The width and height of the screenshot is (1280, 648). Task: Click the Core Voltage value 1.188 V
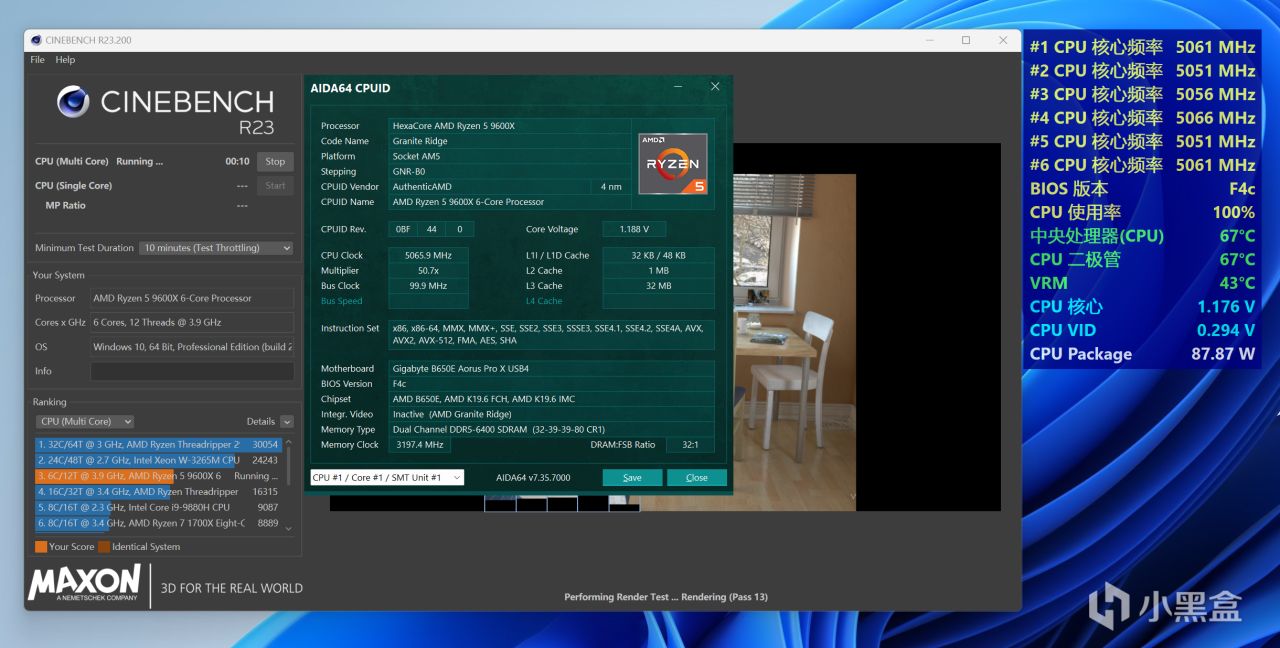pyautogui.click(x=634, y=229)
